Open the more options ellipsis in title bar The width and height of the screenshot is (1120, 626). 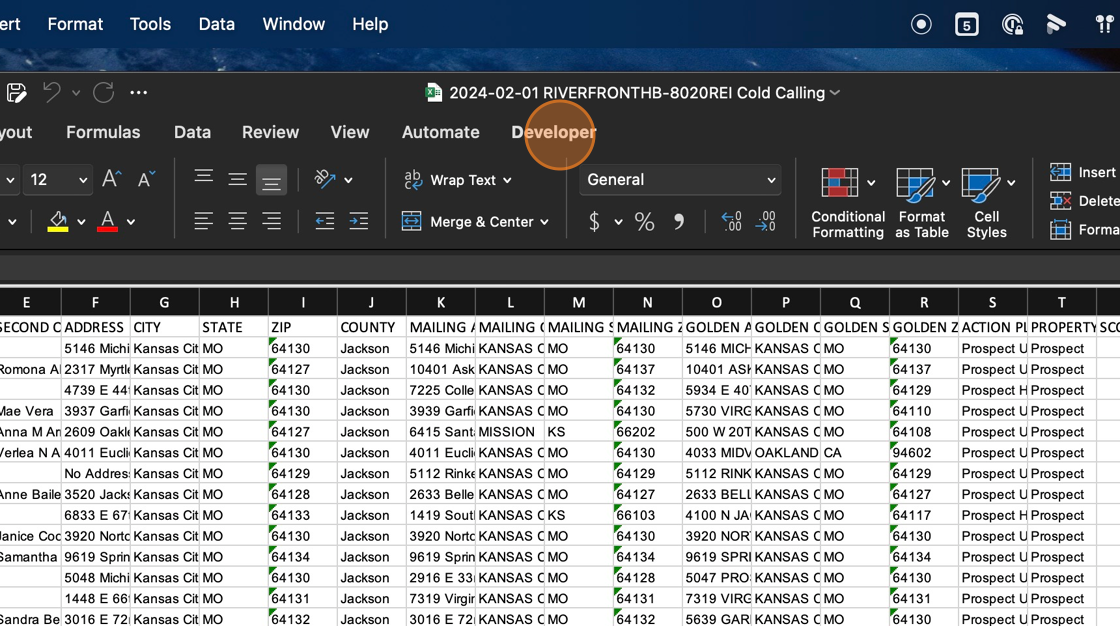139,93
